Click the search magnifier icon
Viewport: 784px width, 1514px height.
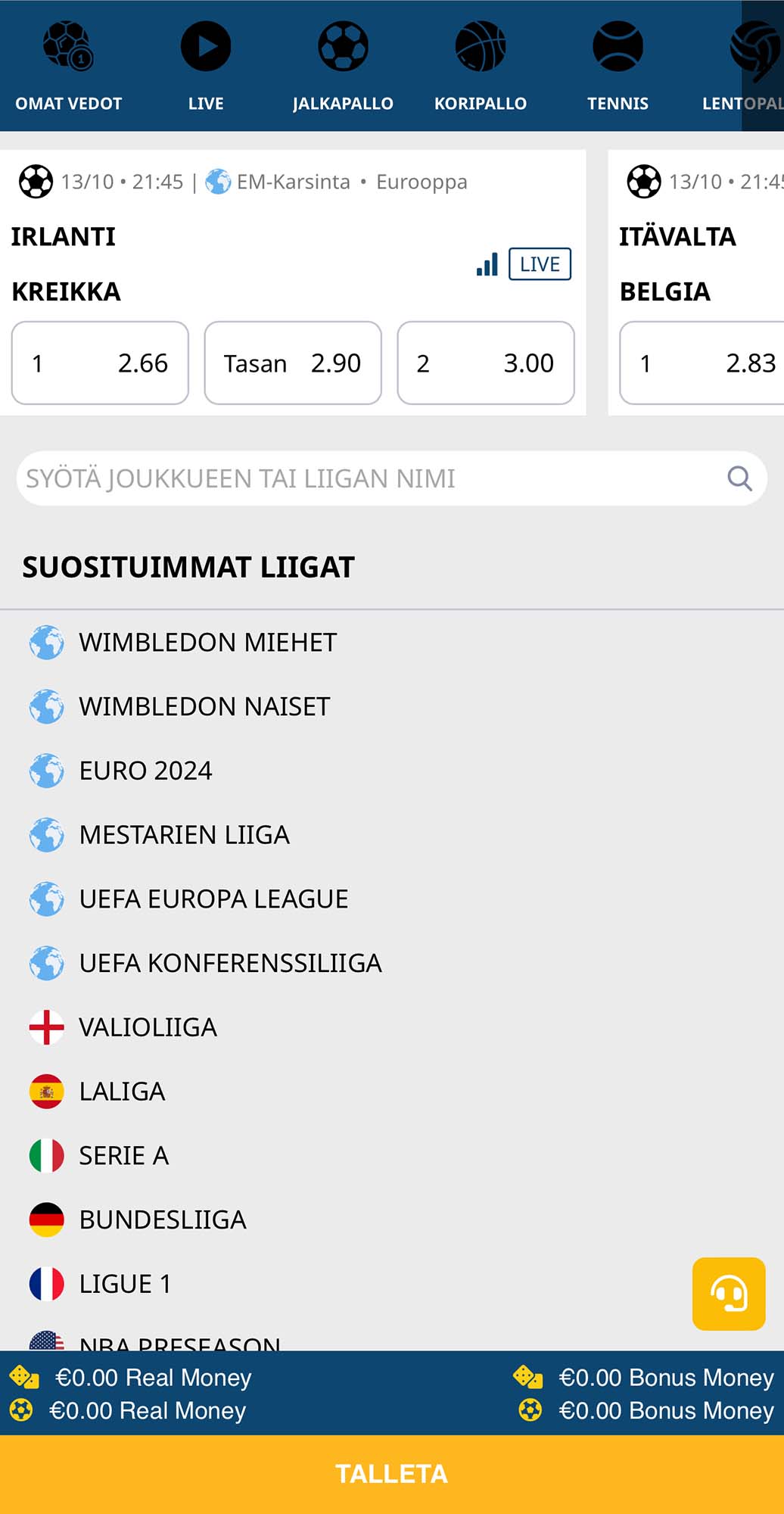[739, 478]
